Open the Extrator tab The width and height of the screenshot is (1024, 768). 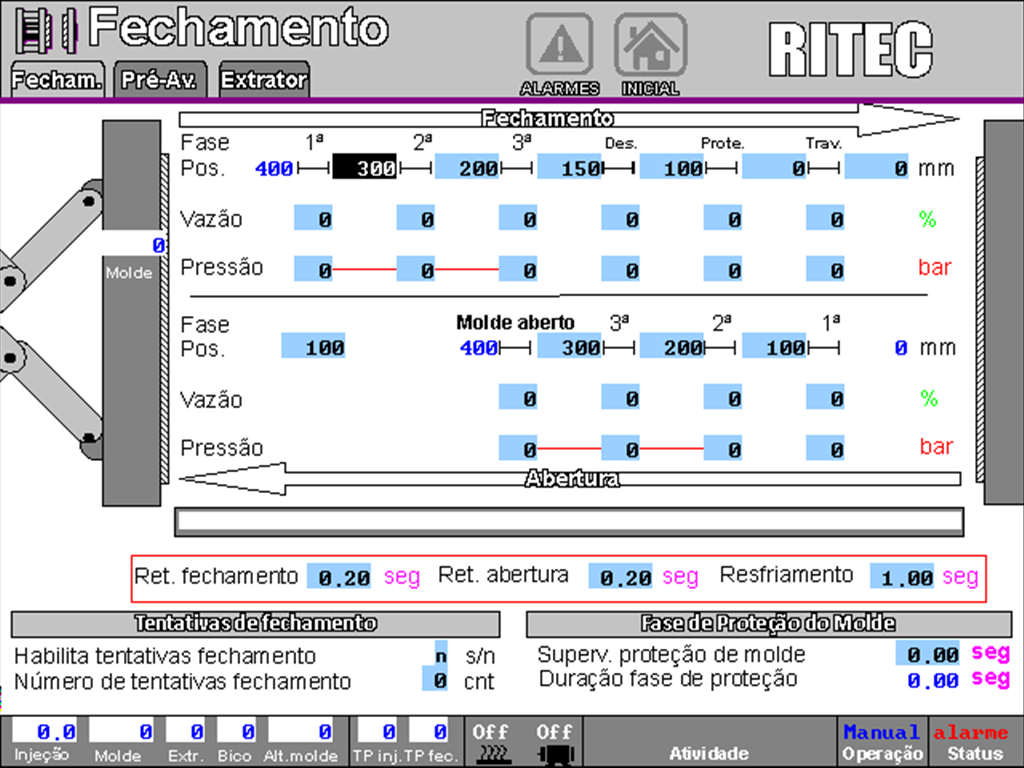point(262,78)
